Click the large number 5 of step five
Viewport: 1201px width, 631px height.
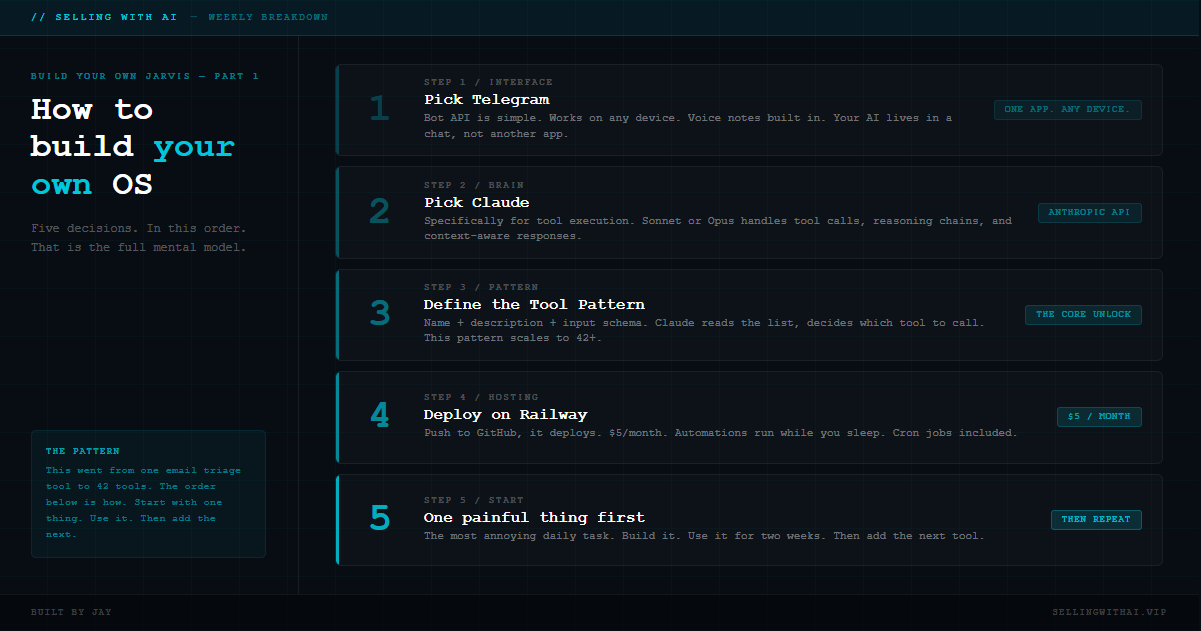pyautogui.click(x=379, y=520)
